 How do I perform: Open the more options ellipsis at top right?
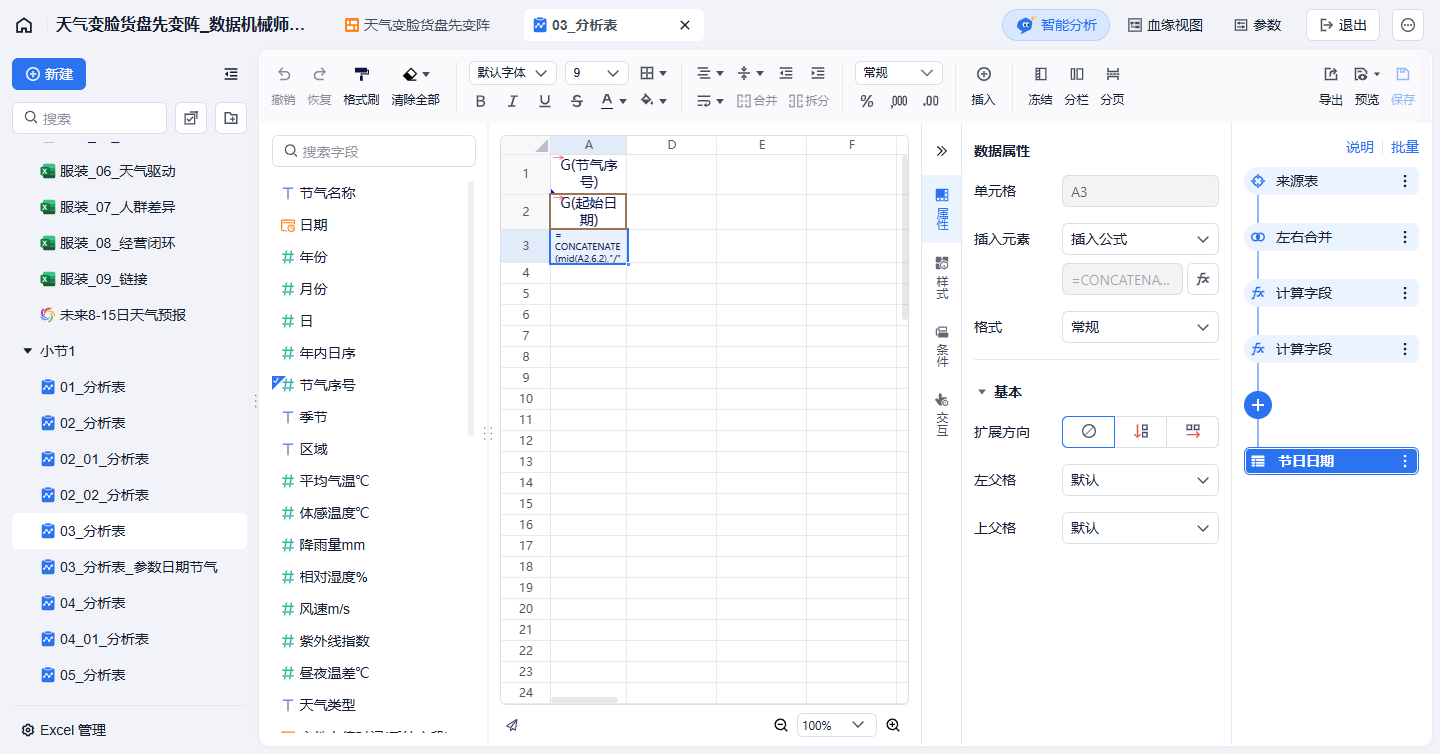pyautogui.click(x=1408, y=25)
